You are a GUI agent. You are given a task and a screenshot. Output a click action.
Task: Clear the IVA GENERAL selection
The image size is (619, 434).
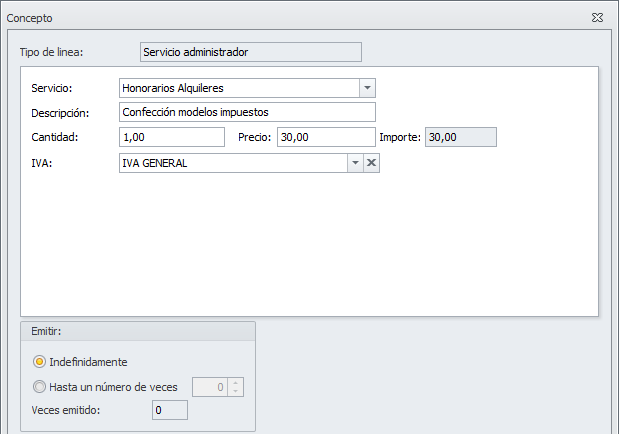click(x=372, y=164)
